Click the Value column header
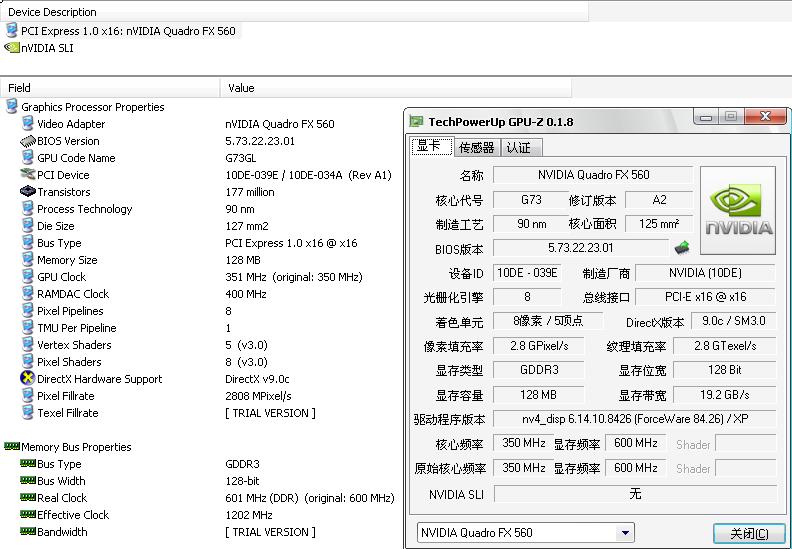This screenshot has height=549, width=792. click(x=396, y=88)
